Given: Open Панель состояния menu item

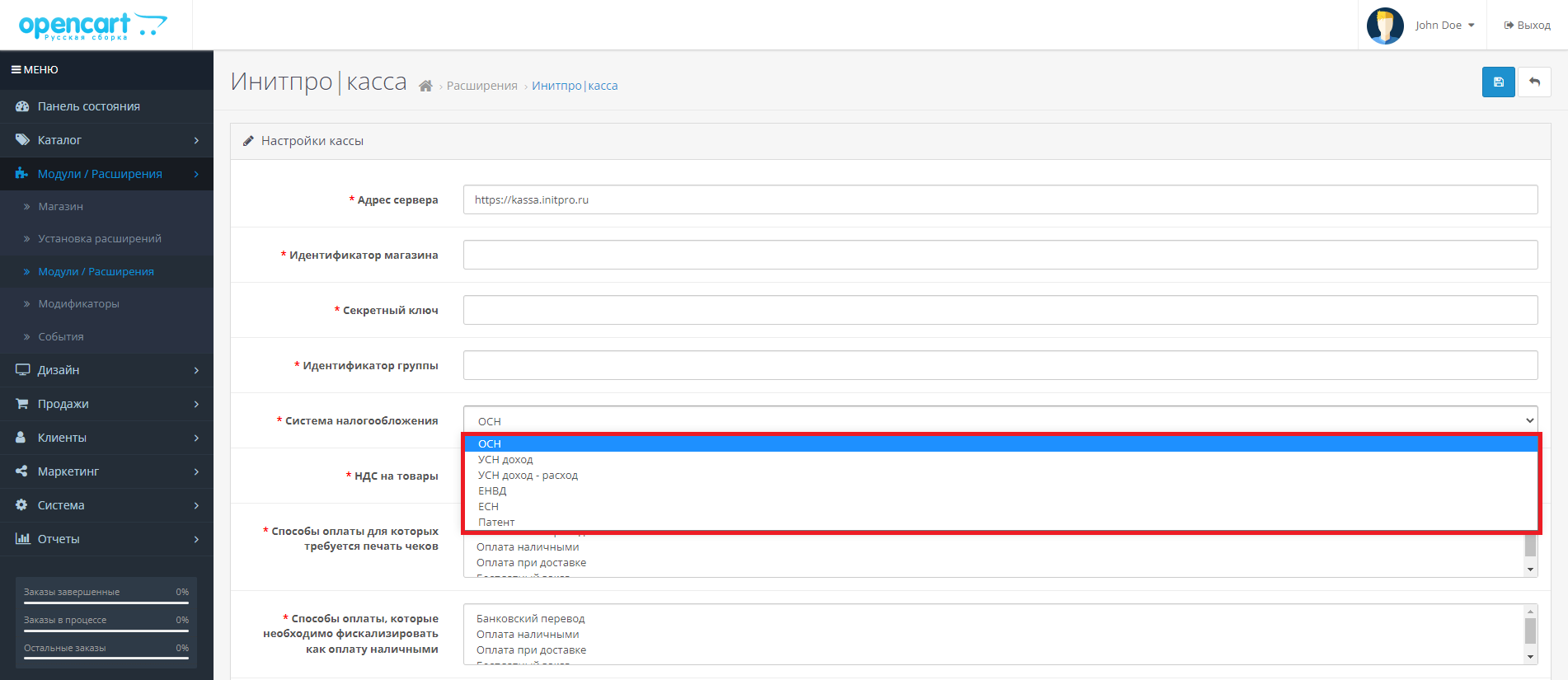Looking at the screenshot, I should click(x=106, y=106).
